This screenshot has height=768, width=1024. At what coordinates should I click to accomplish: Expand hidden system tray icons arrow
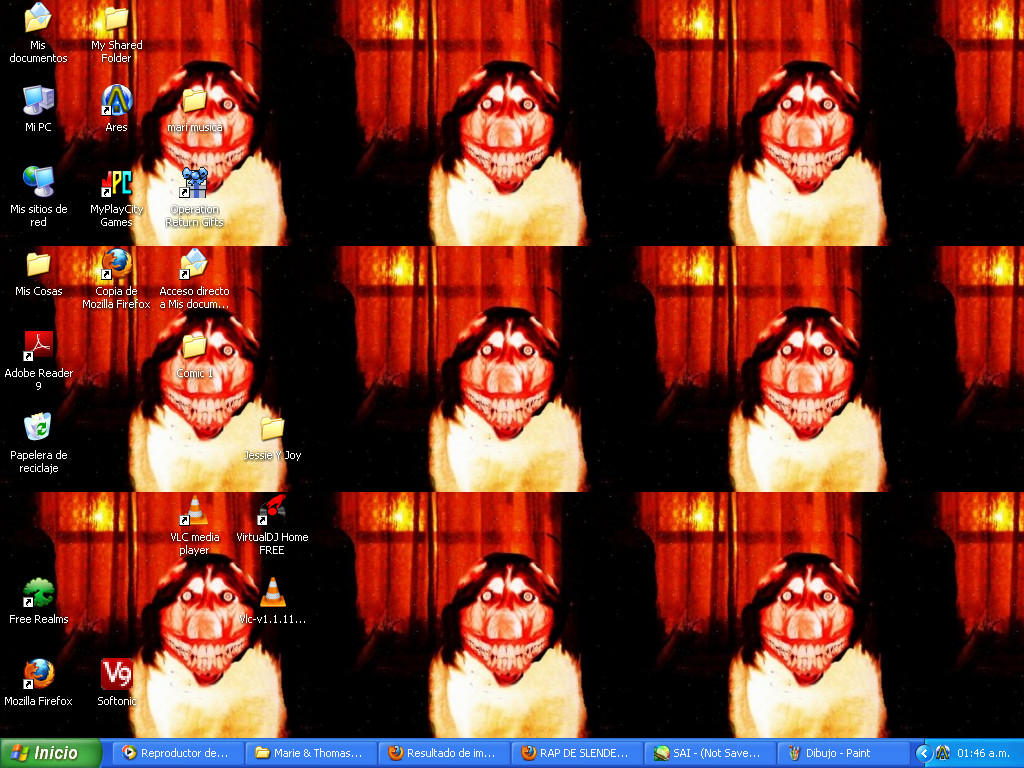[923, 754]
